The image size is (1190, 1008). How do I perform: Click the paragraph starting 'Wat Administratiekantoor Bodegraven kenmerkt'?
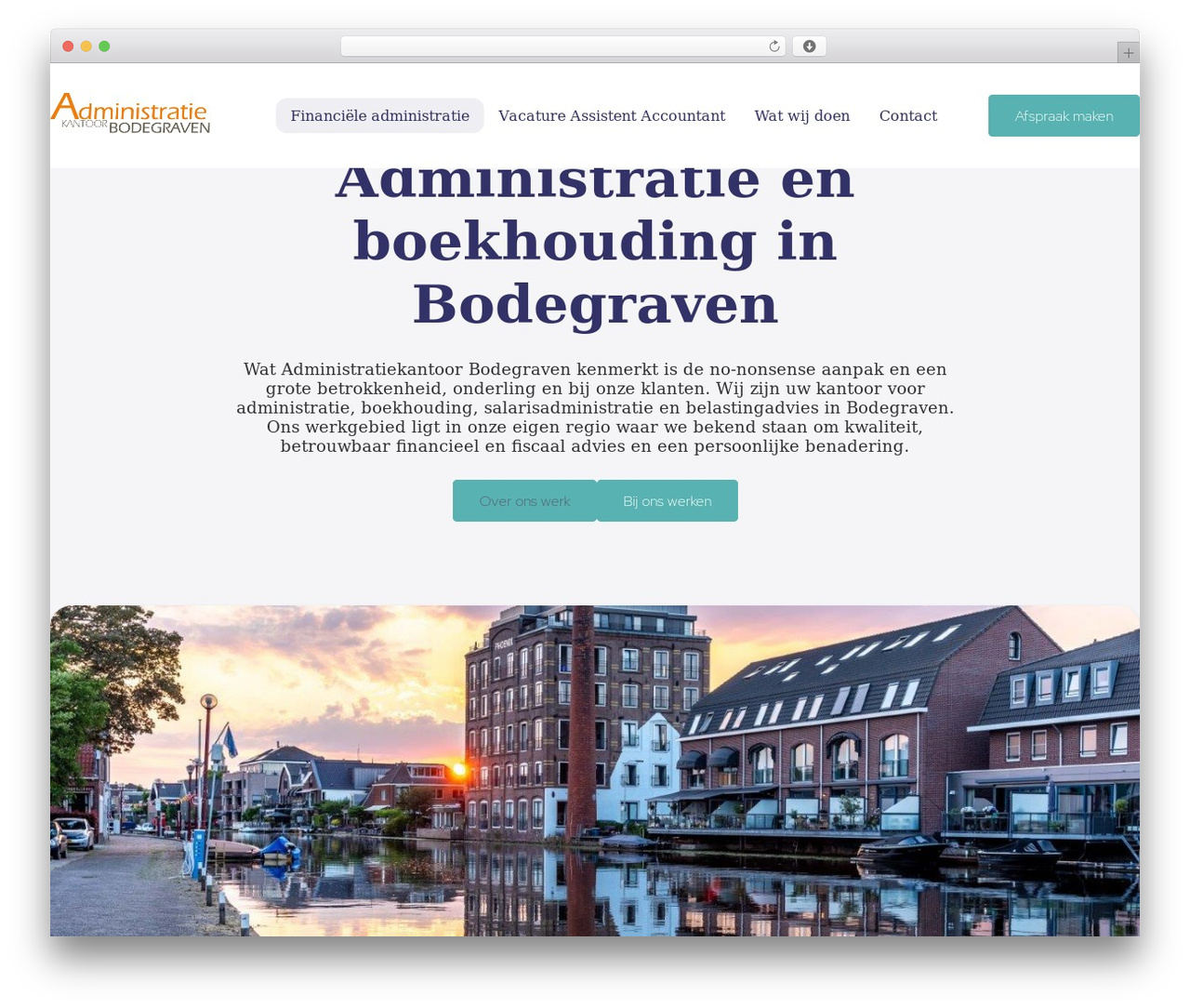point(595,407)
